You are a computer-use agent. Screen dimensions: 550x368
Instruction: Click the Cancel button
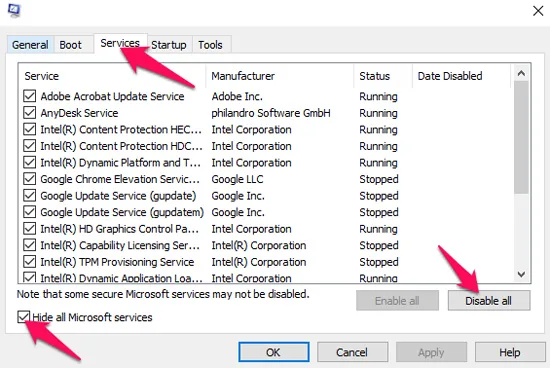click(x=352, y=352)
